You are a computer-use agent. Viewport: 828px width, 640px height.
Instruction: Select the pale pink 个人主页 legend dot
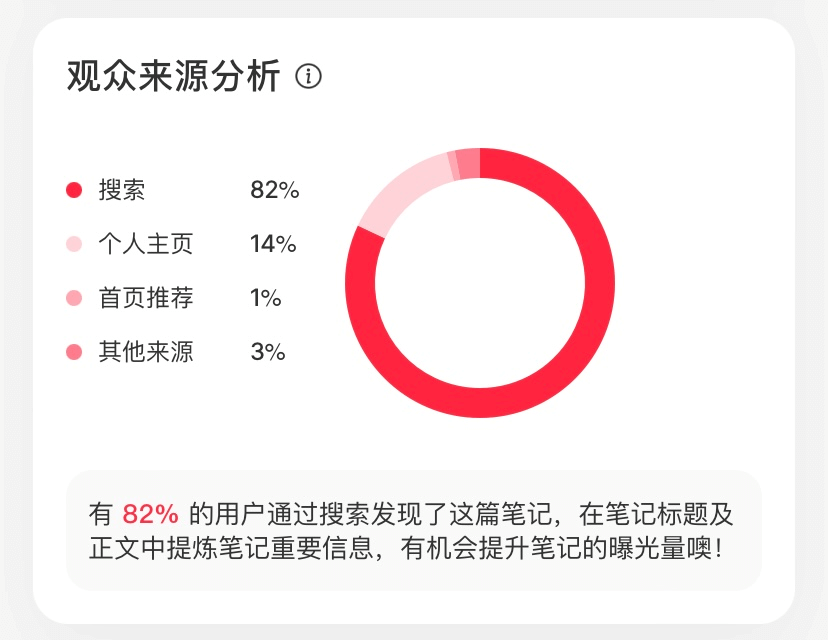pos(74,243)
